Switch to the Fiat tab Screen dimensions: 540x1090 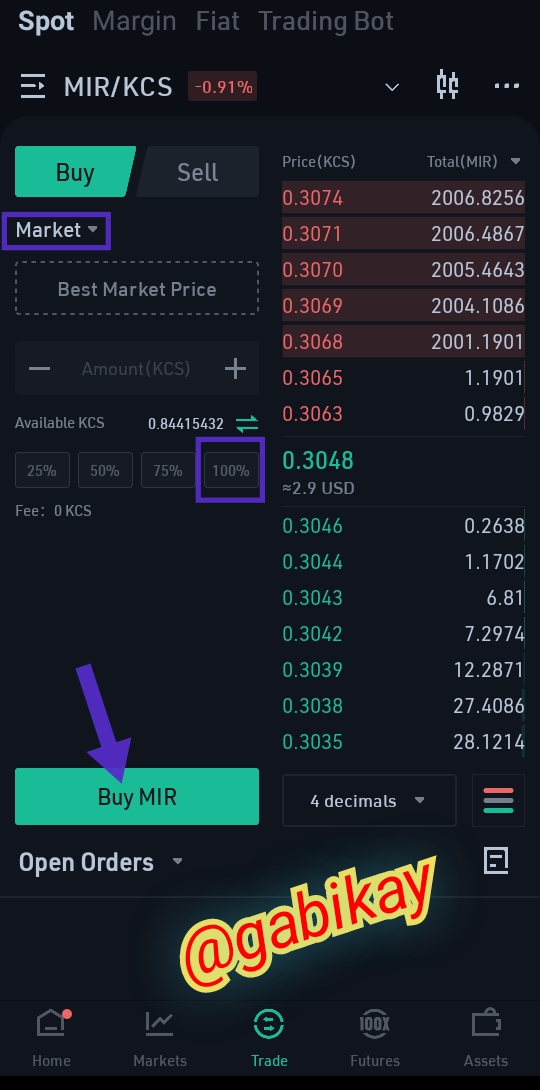(218, 21)
